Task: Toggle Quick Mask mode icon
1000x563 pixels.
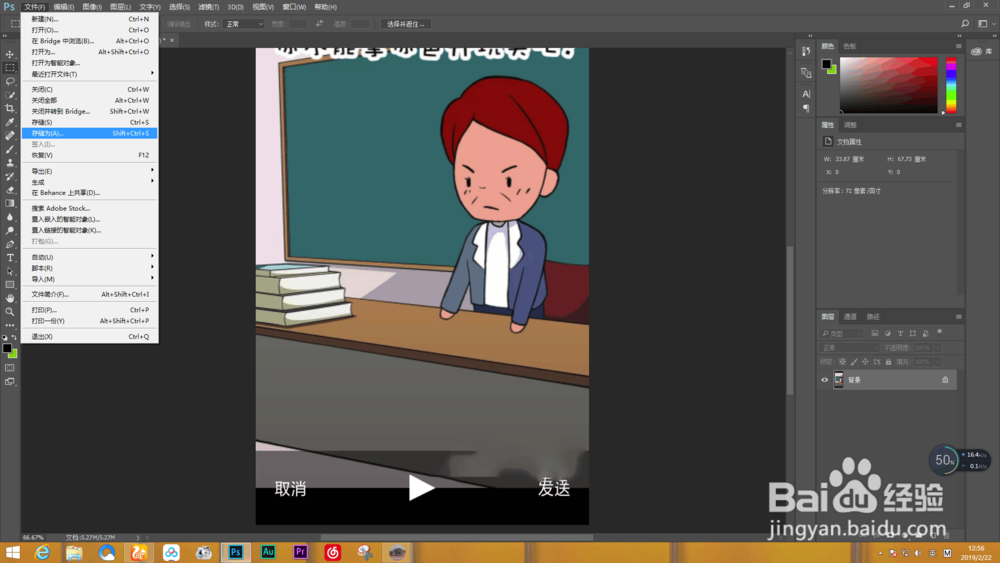Action: click(x=10, y=368)
